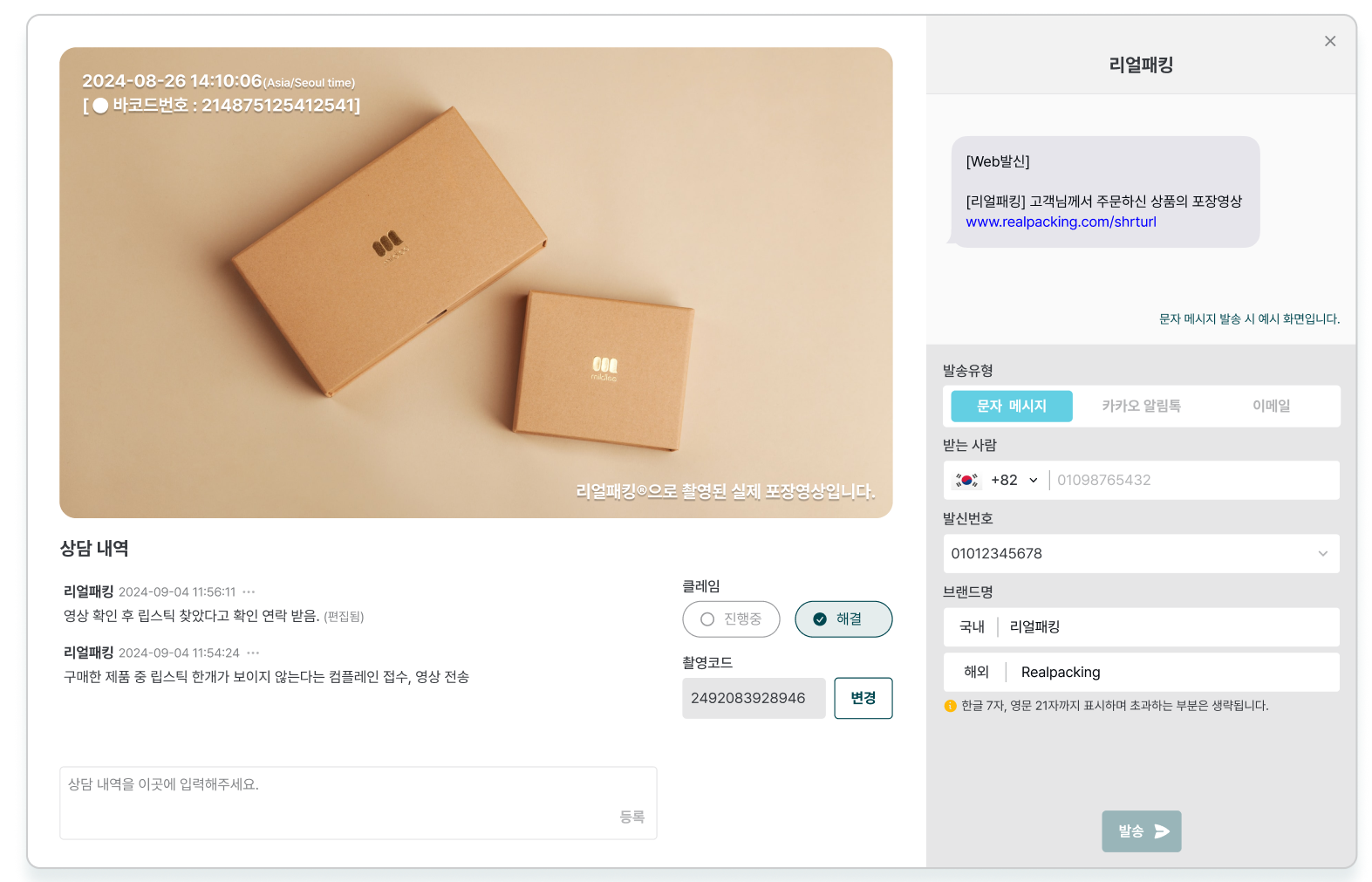Image resolution: width=1372 pixels, height=882 pixels.
Task: Click the South Korea flag icon
Action: tap(966, 480)
